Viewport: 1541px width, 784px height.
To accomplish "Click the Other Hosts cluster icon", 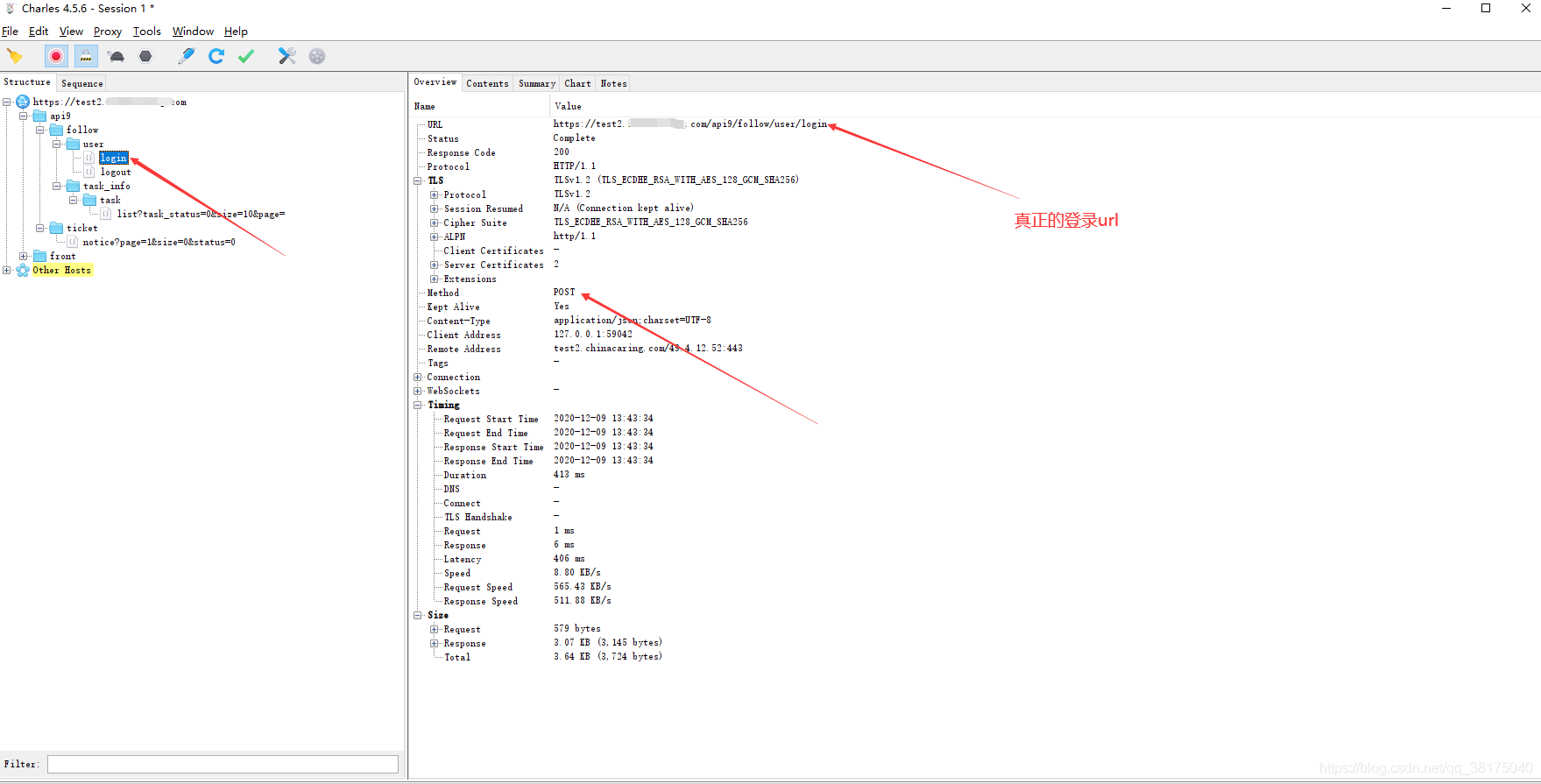I will [x=23, y=271].
